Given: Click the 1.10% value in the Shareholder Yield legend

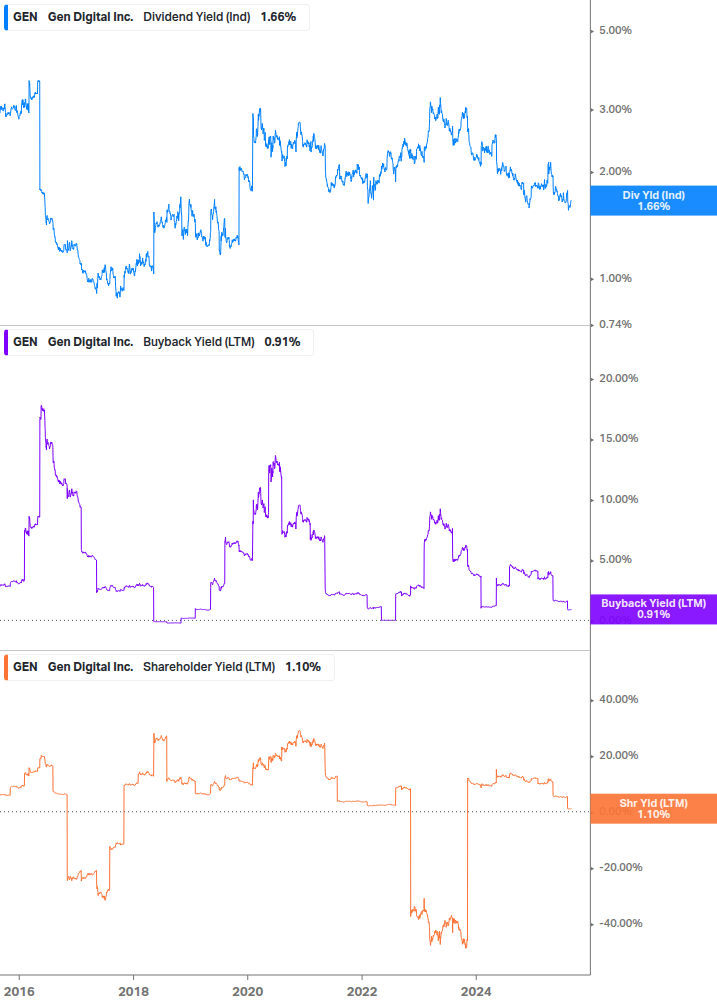Looking at the screenshot, I should click(x=303, y=667).
